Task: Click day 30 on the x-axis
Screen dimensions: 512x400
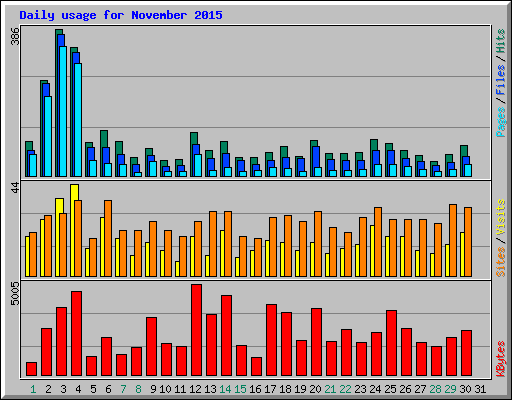Action: pyautogui.click(x=465, y=389)
